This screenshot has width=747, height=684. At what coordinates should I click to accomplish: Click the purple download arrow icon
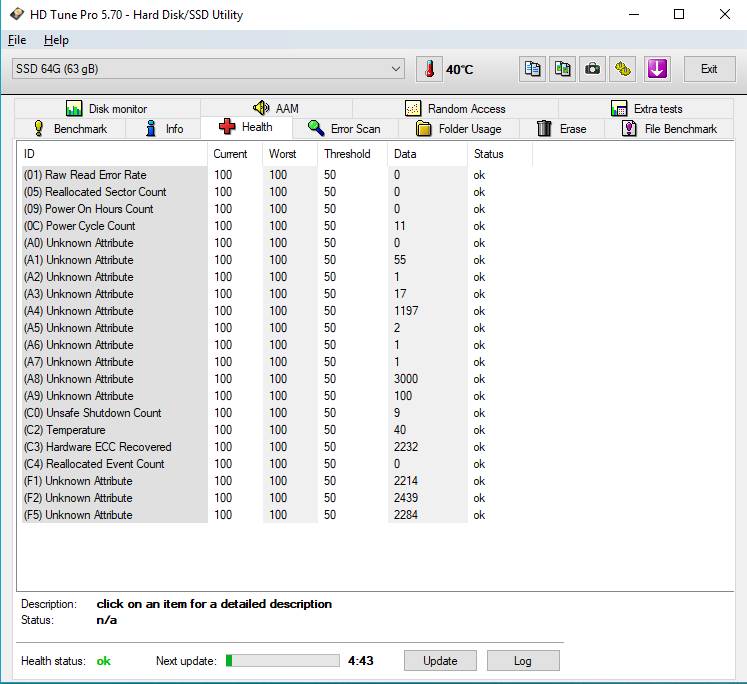[x=657, y=69]
